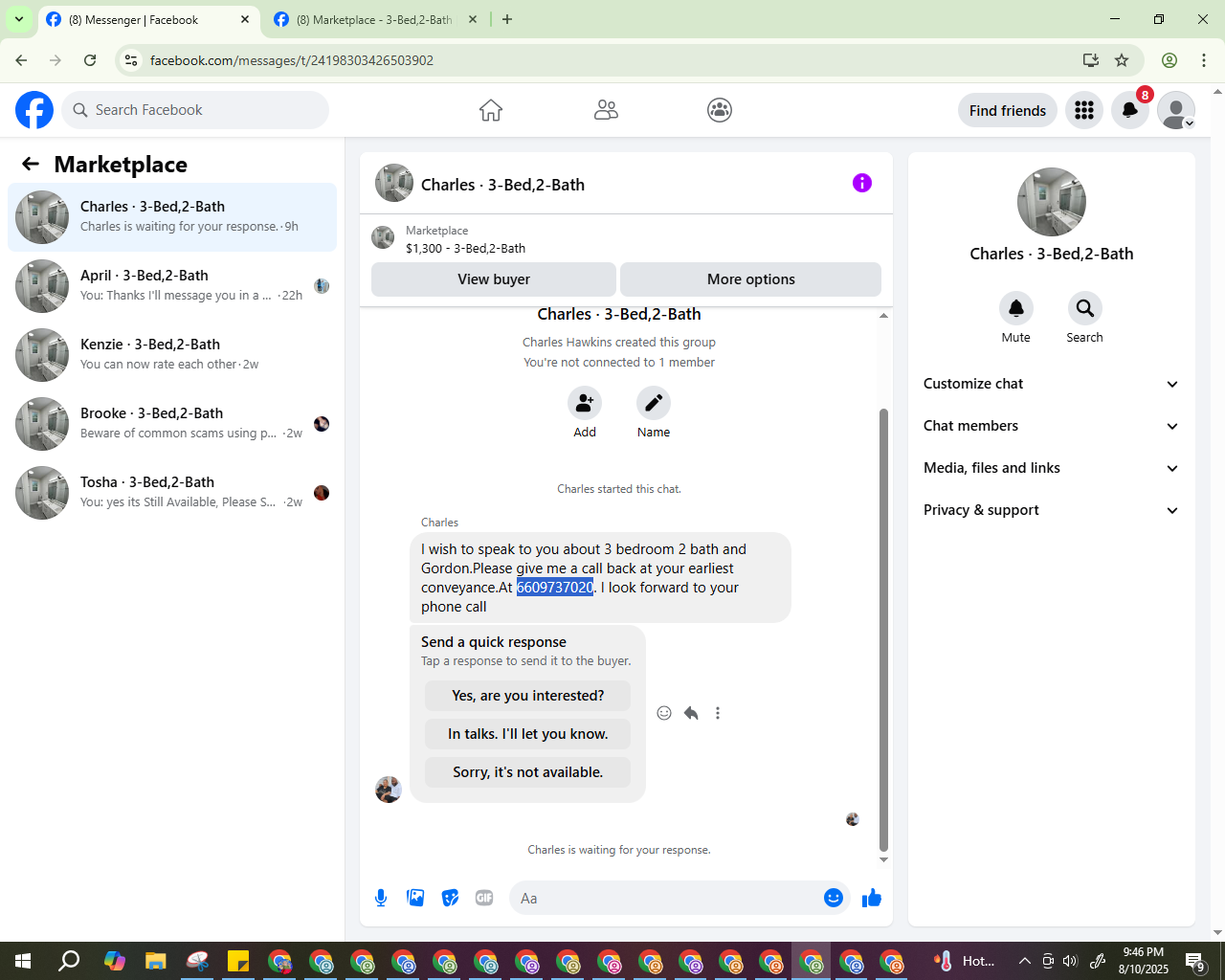Expand the Customize chat section
The image size is (1225, 980).
[x=1052, y=384]
